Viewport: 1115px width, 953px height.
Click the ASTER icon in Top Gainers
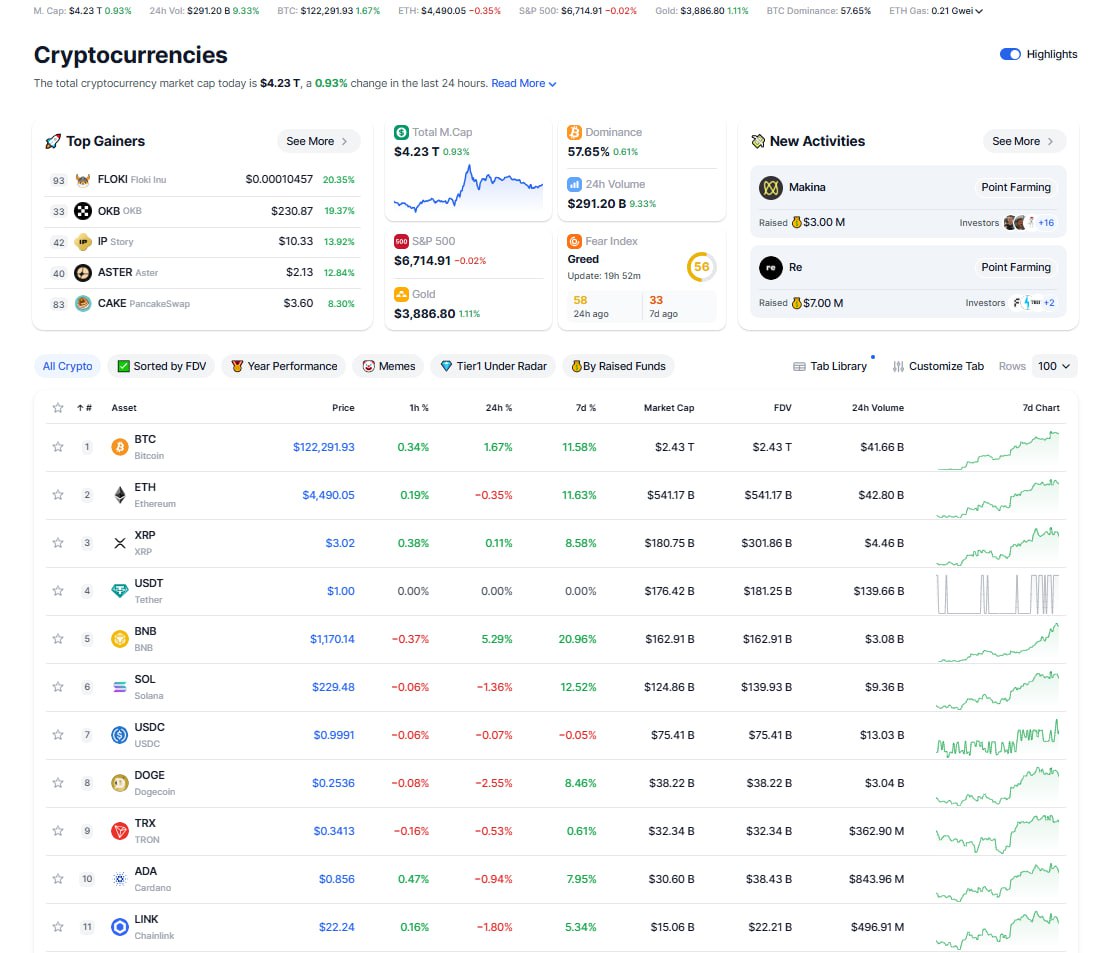83,272
